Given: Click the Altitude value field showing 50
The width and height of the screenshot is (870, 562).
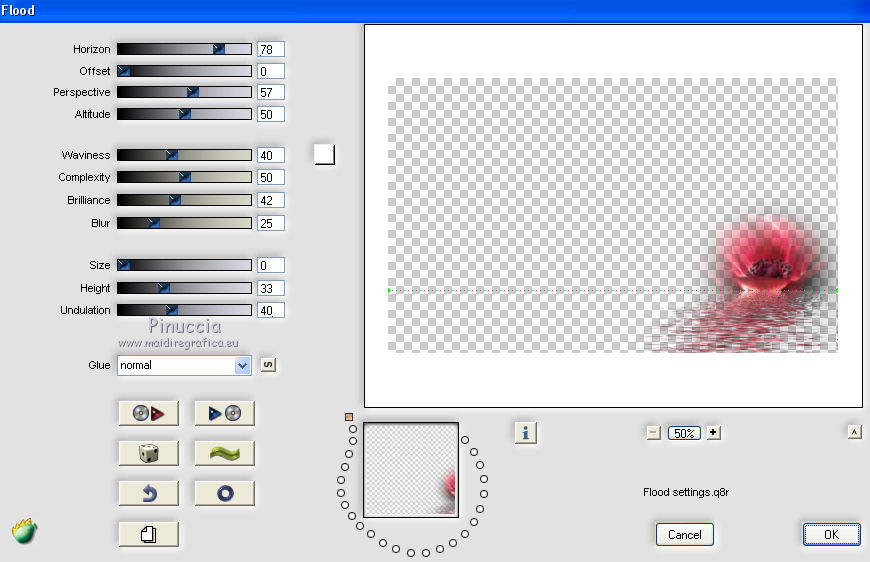Looking at the screenshot, I should tap(271, 114).
